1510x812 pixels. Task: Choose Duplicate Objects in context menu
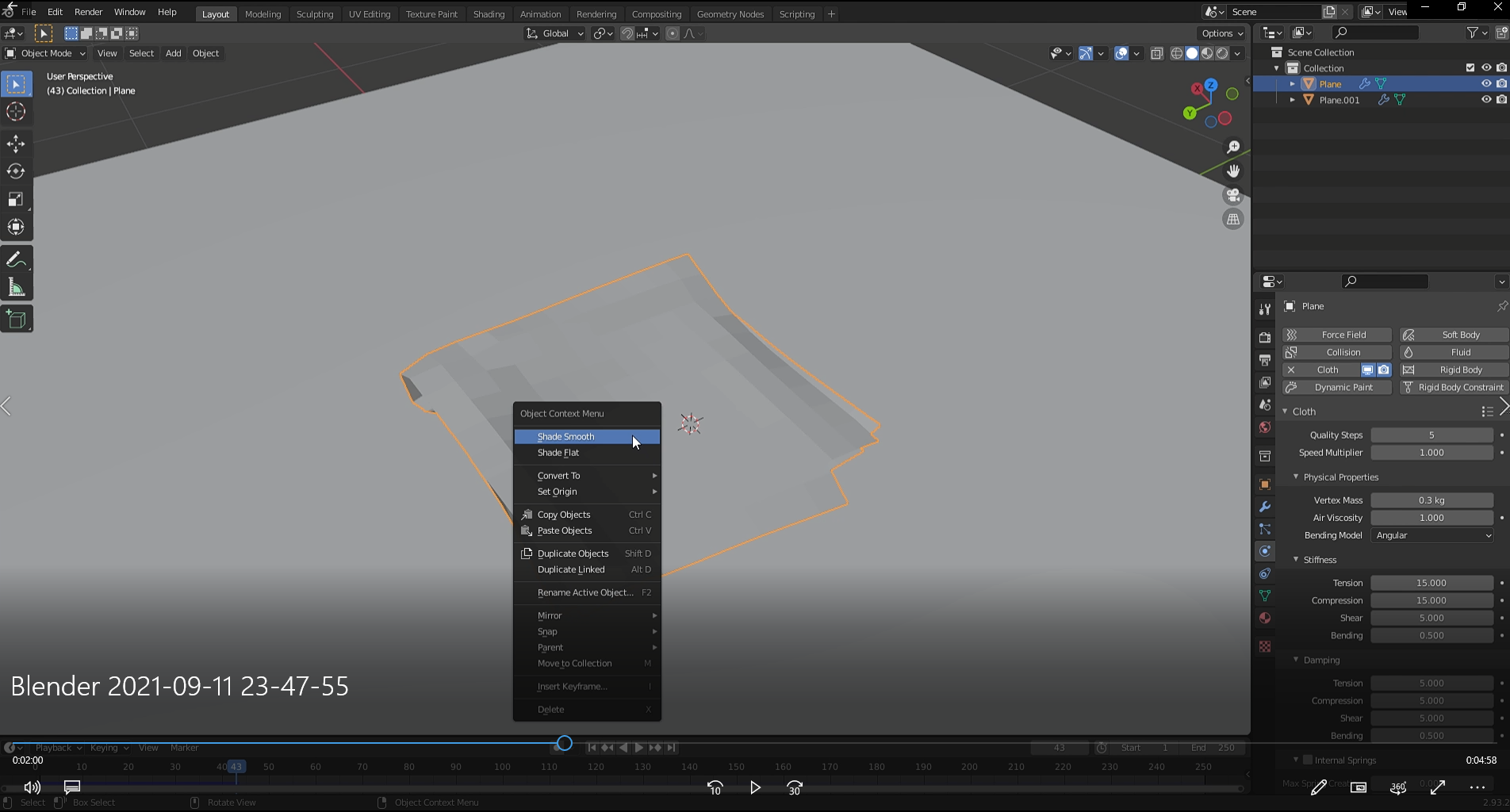pyautogui.click(x=587, y=553)
